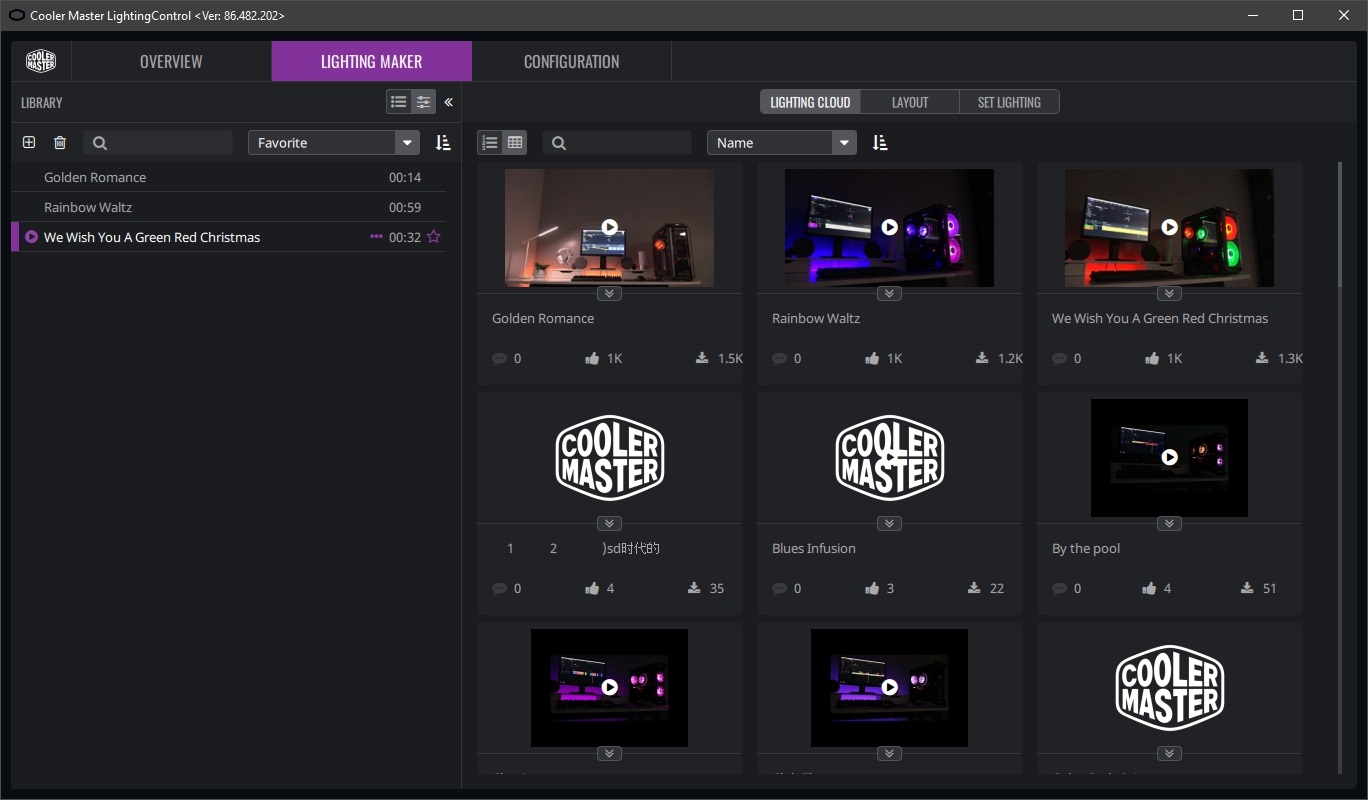Collapse the Library panel with double chevron
The width and height of the screenshot is (1368, 800).
pyautogui.click(x=448, y=102)
